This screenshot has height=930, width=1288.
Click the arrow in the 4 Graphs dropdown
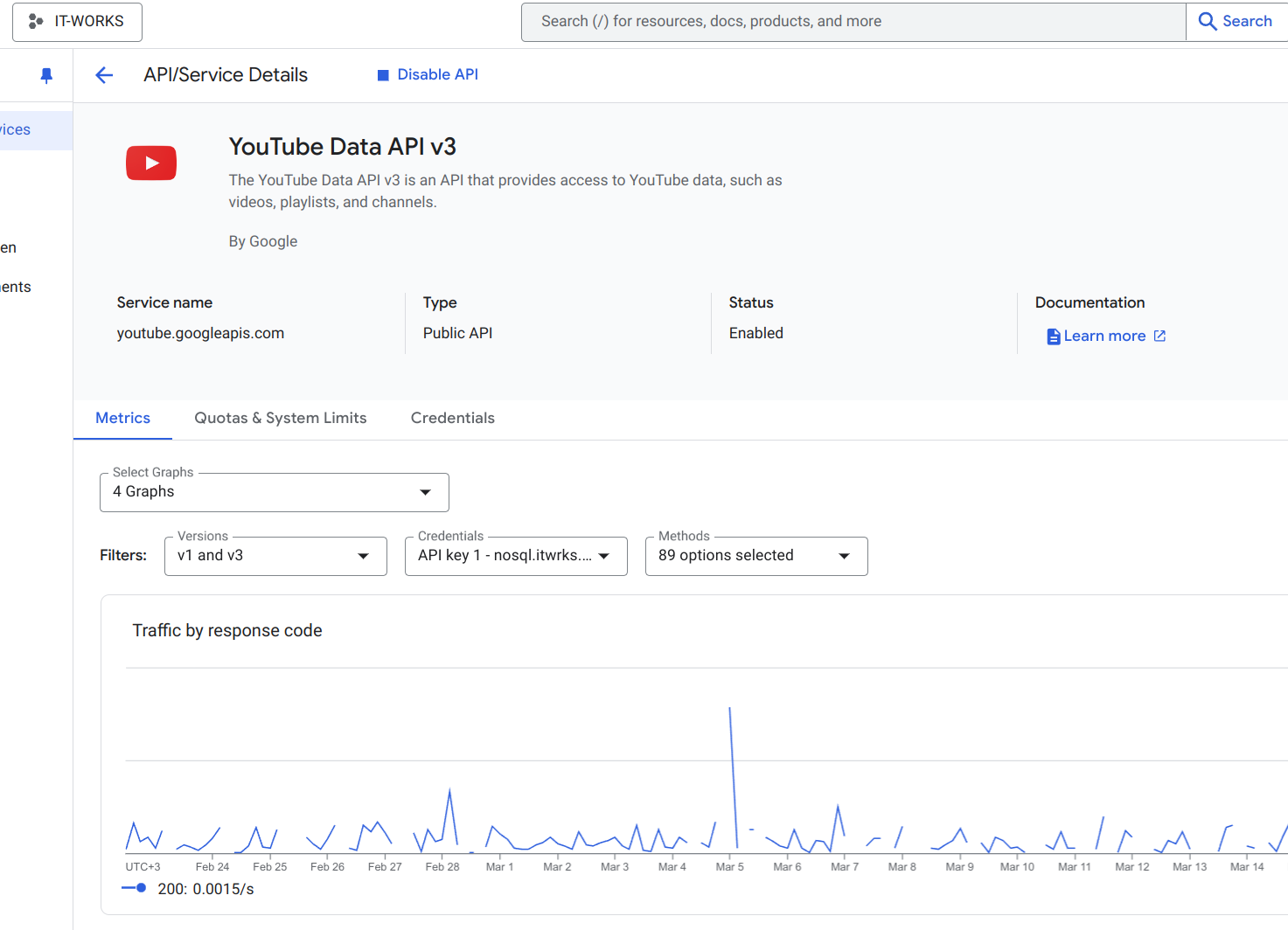[426, 492]
